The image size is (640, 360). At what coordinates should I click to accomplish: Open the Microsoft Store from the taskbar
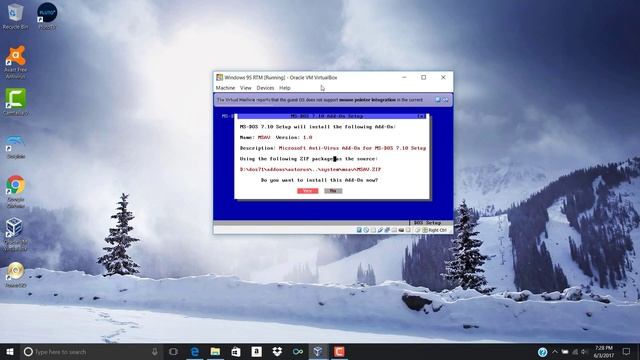click(x=236, y=351)
